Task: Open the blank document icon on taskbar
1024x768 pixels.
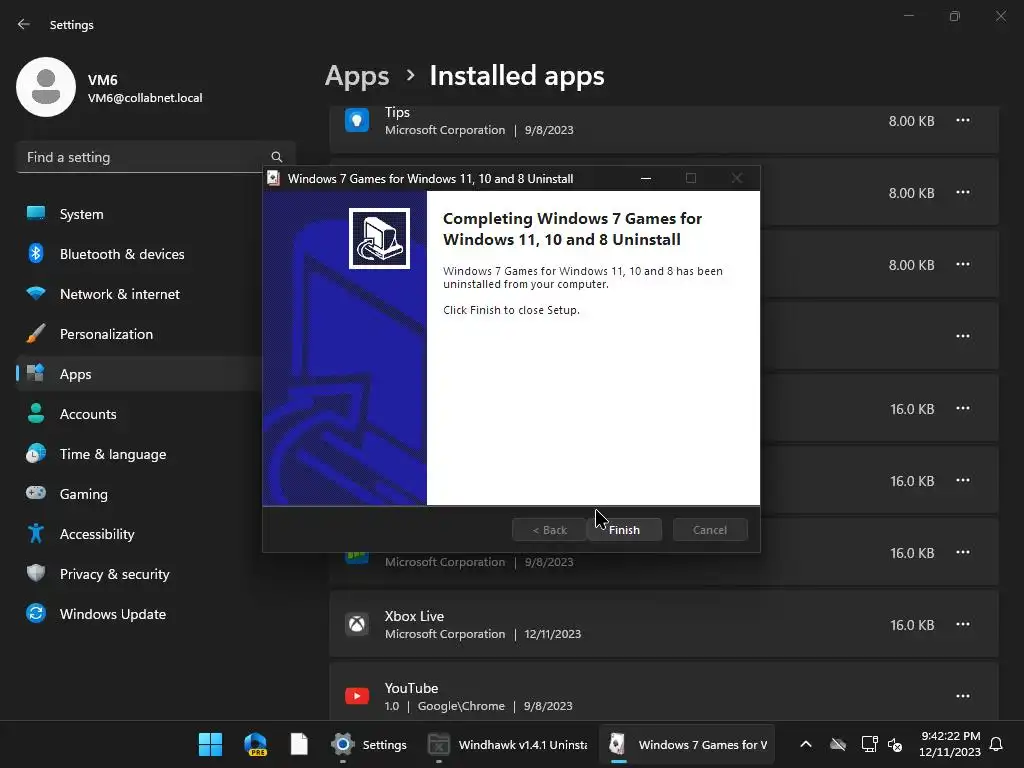Action: click(x=299, y=744)
